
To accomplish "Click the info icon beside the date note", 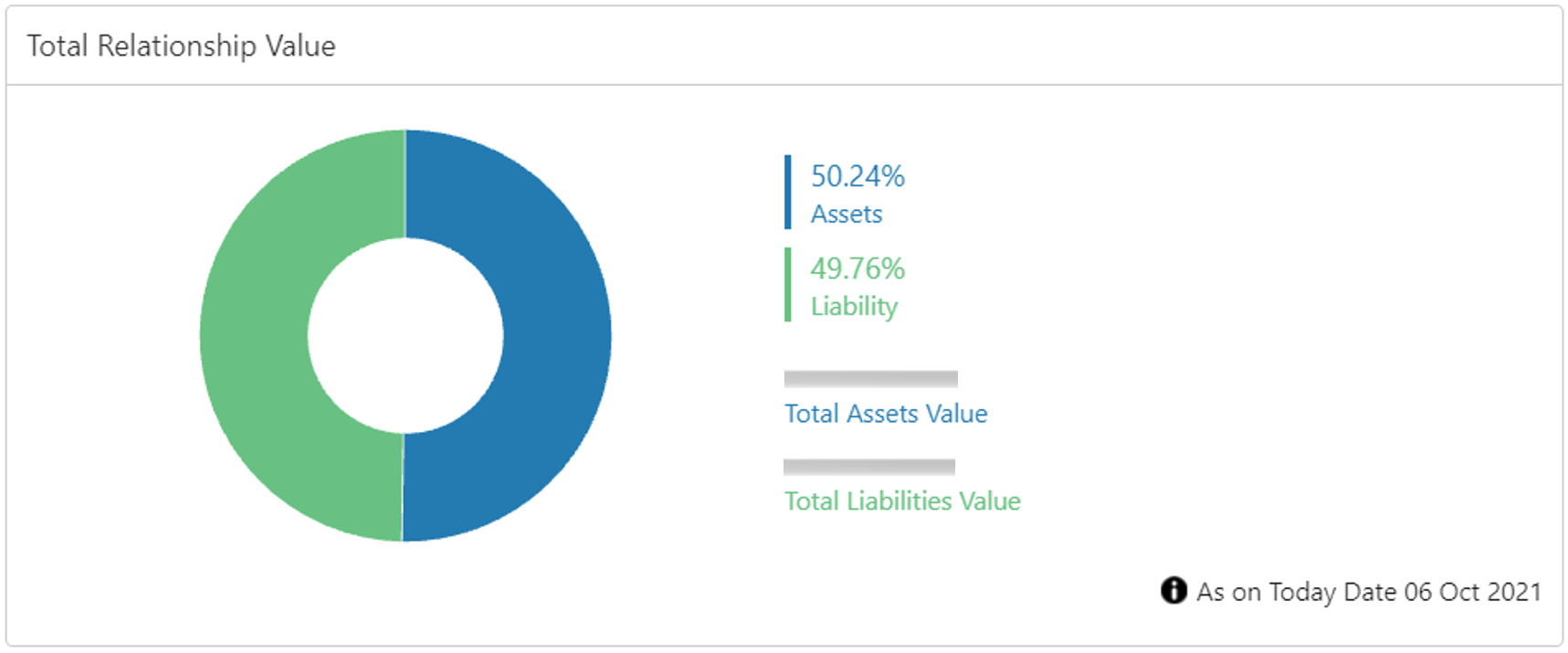I will (1173, 591).
